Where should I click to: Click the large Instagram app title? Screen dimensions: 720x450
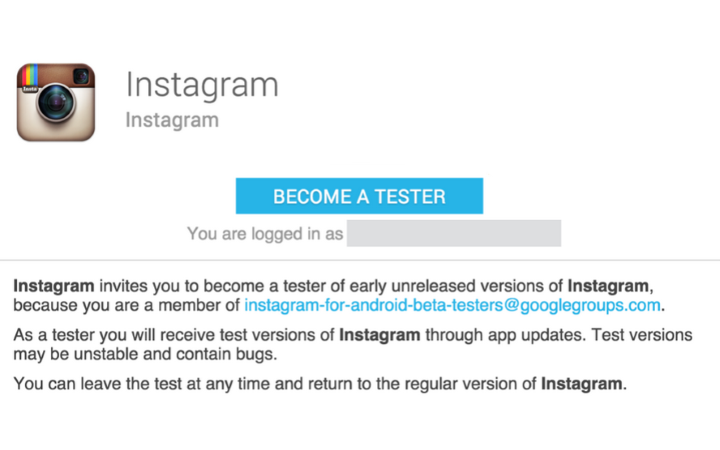(200, 84)
